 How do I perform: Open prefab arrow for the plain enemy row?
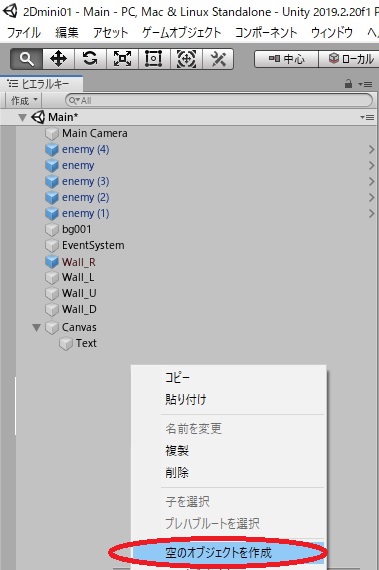click(x=371, y=165)
